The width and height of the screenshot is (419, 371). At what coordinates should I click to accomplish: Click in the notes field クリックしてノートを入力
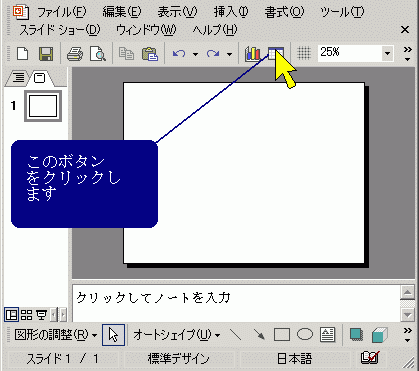[x=236, y=303]
